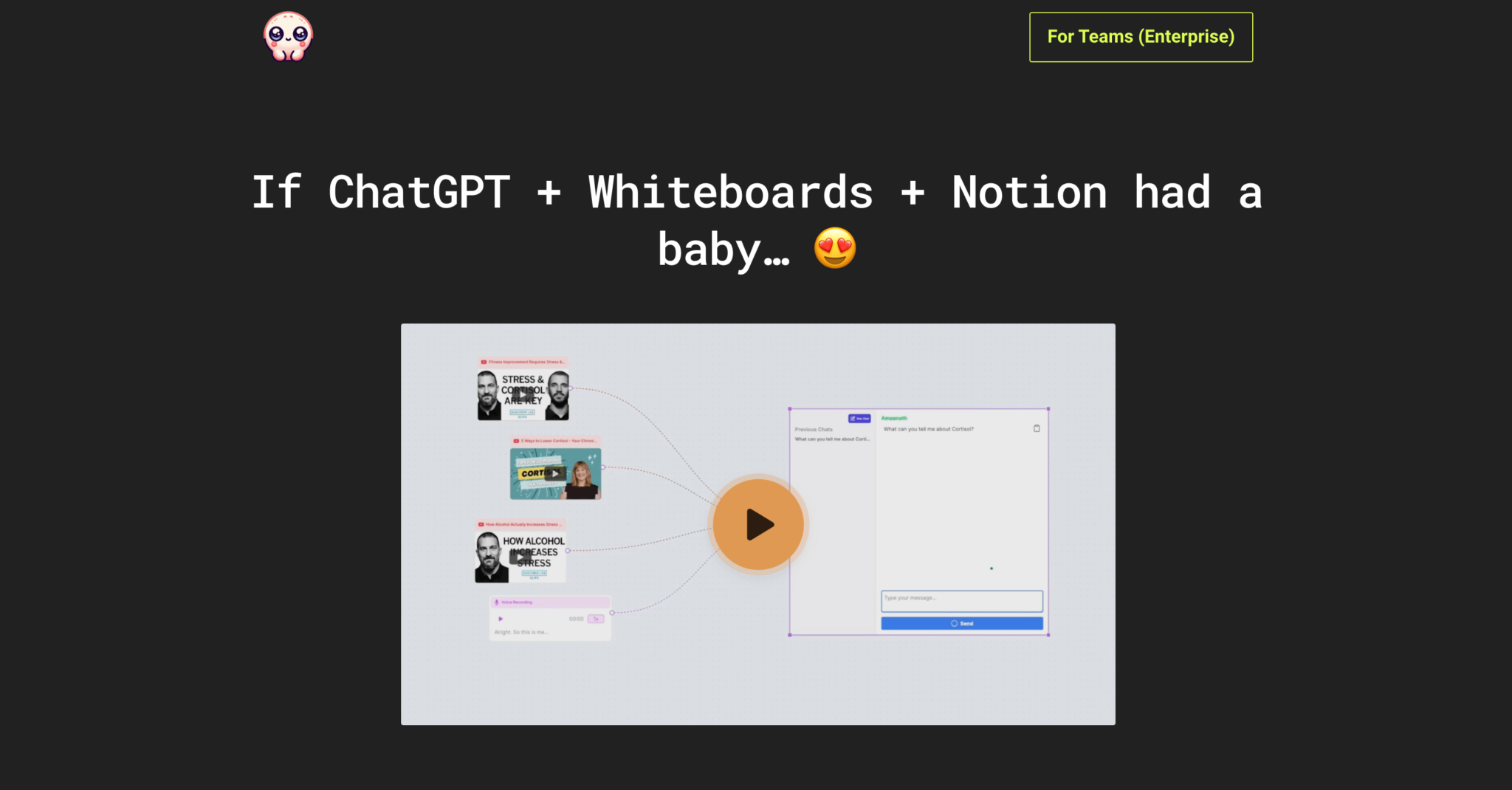This screenshot has width=1512, height=790.
Task: Click the purple corner handle of the chat frame
Action: coord(790,409)
